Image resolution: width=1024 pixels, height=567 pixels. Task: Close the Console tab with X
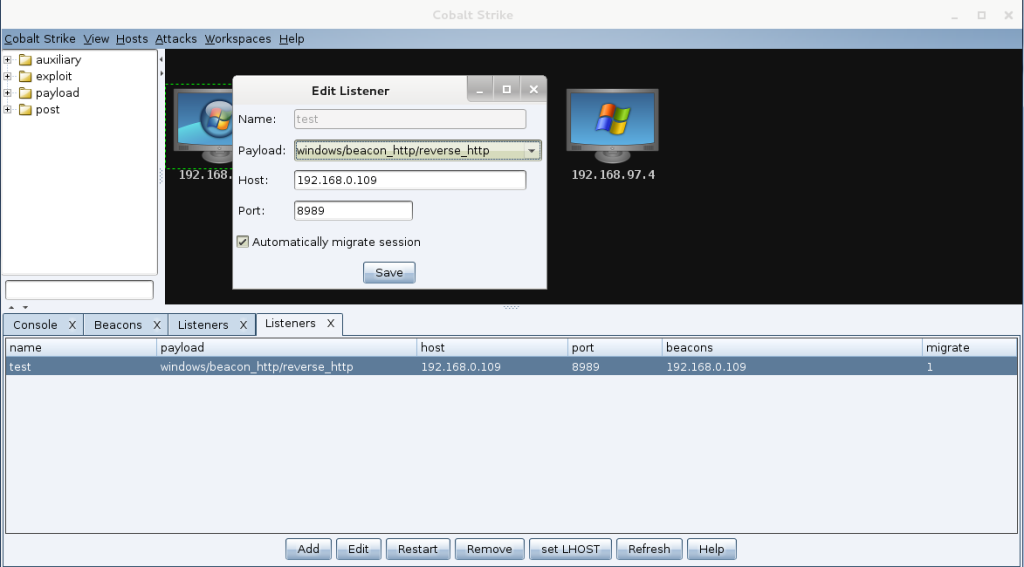point(72,325)
